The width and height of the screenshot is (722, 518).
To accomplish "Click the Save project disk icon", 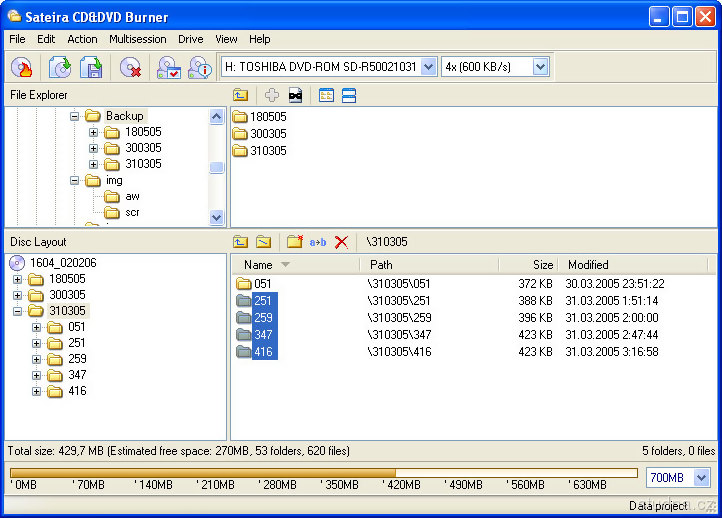I will point(91,67).
